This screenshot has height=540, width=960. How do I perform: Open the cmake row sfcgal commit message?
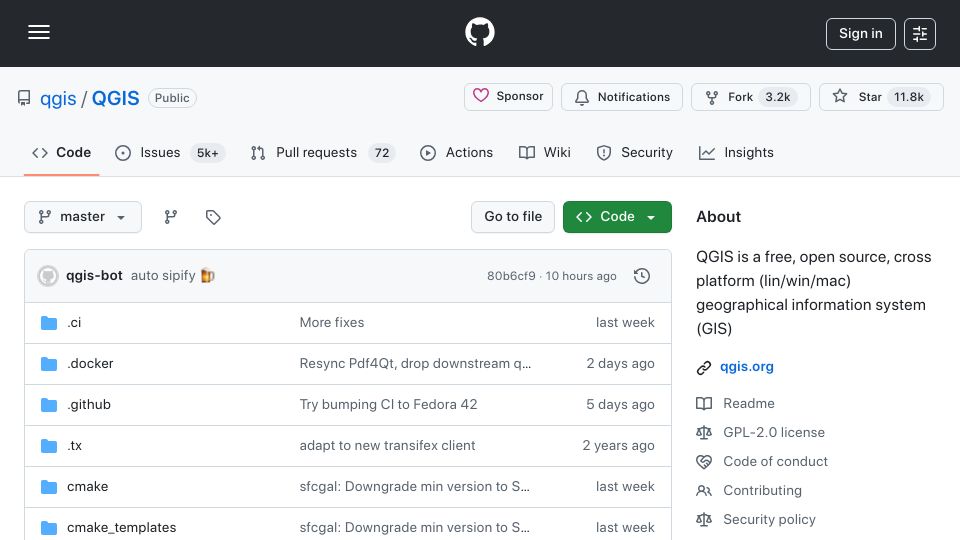pos(414,487)
